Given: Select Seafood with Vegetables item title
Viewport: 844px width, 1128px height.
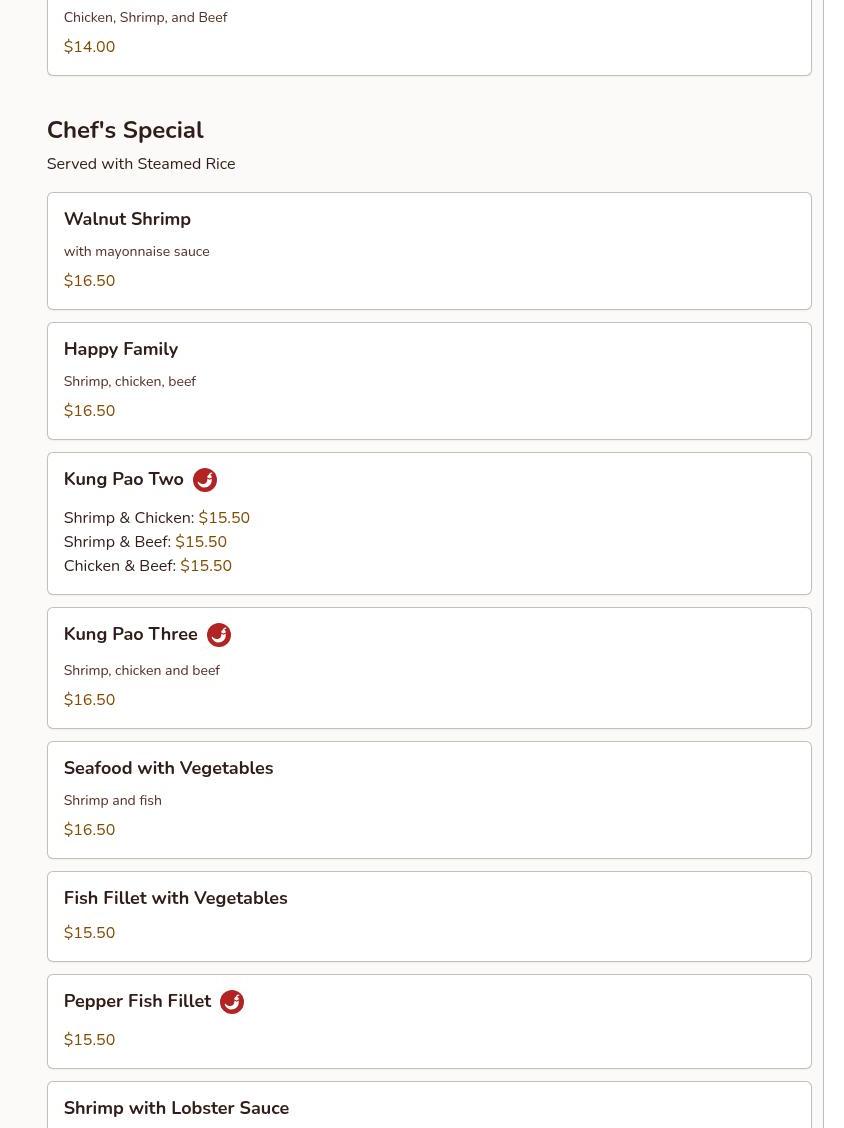Looking at the screenshot, I should coord(168,768).
